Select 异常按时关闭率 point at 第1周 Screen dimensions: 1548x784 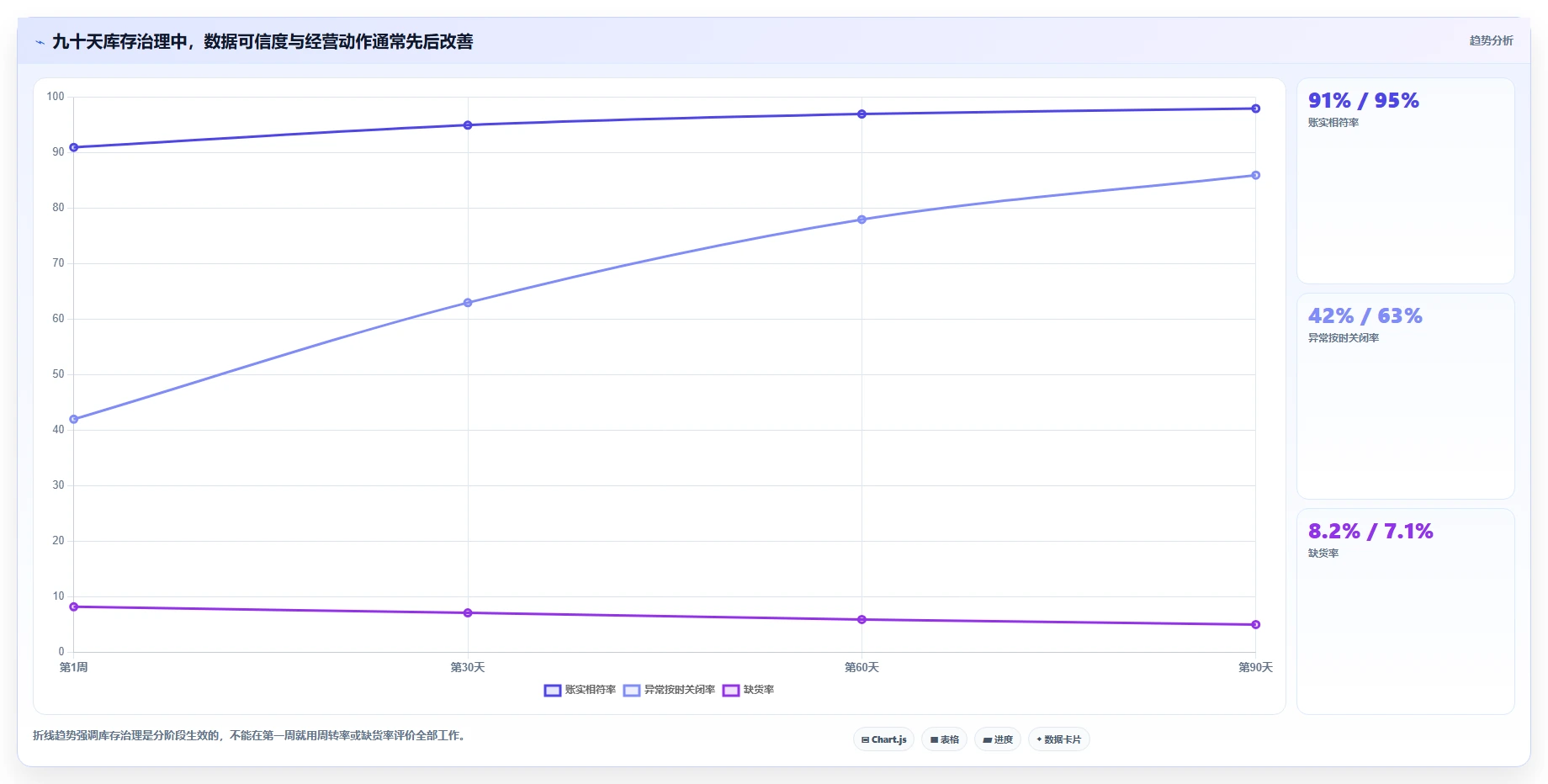click(74, 419)
